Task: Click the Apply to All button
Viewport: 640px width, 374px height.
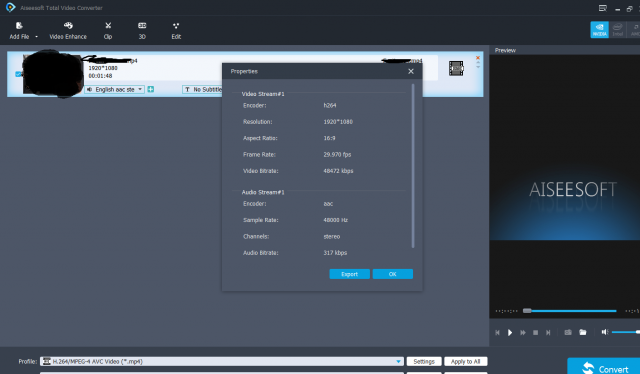Action: point(466,361)
